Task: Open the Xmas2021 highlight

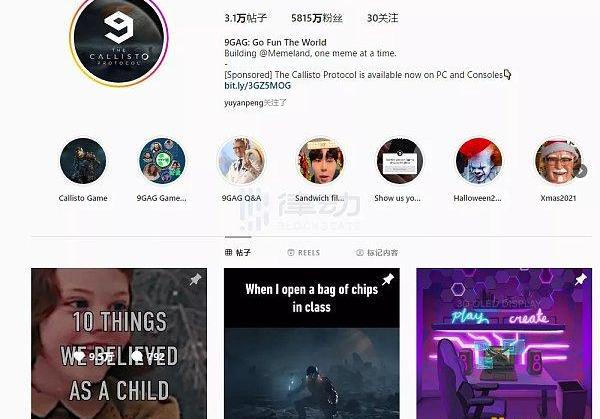Action: pos(558,161)
